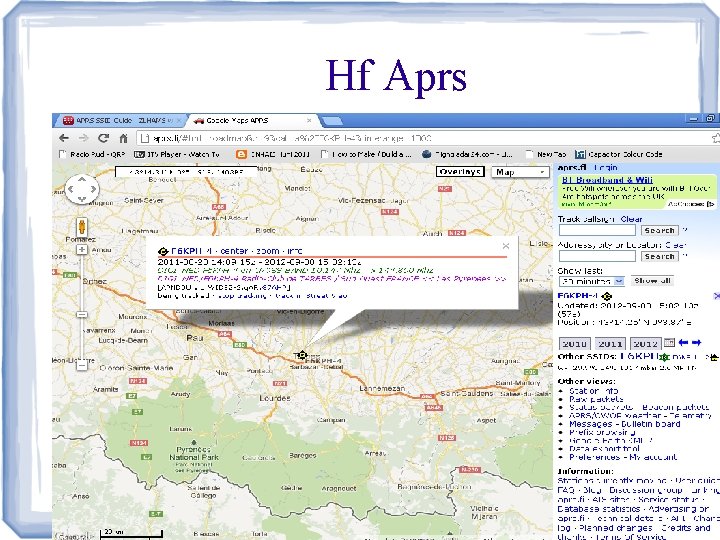720x540 pixels.
Task: Click the Show all button
Action: tap(652, 281)
